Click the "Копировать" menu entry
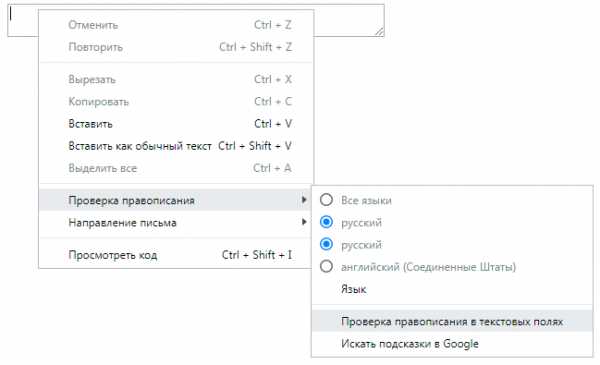This screenshot has height=365, width=600. pos(176,101)
